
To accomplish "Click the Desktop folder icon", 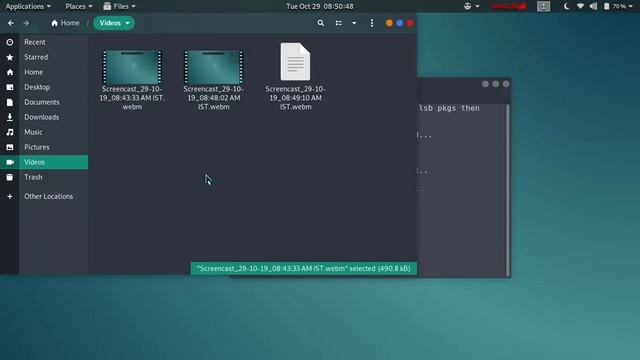I will [10, 87].
